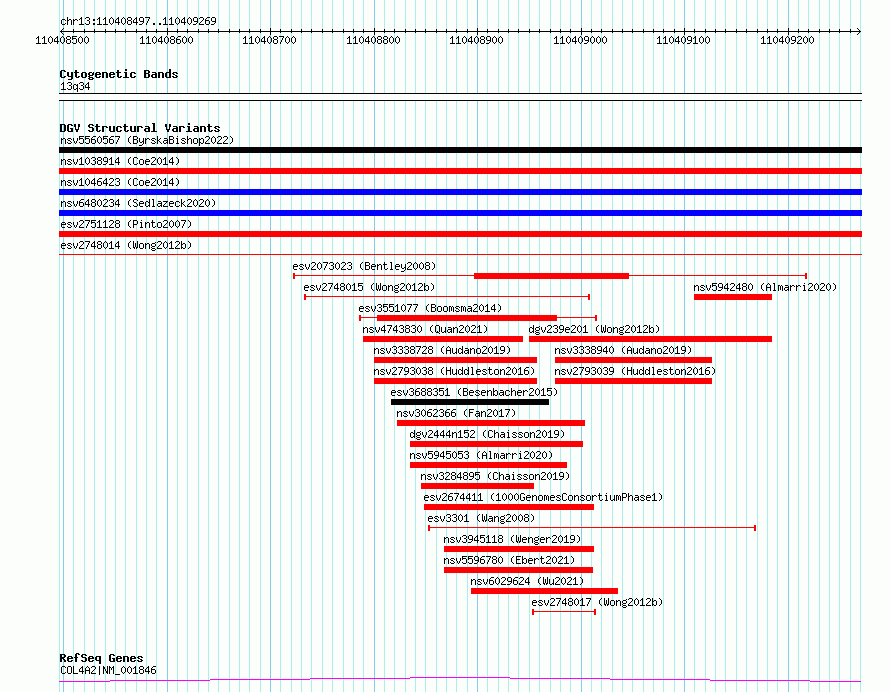Open the esv2748017 (Wong2012b) label

click(598, 602)
